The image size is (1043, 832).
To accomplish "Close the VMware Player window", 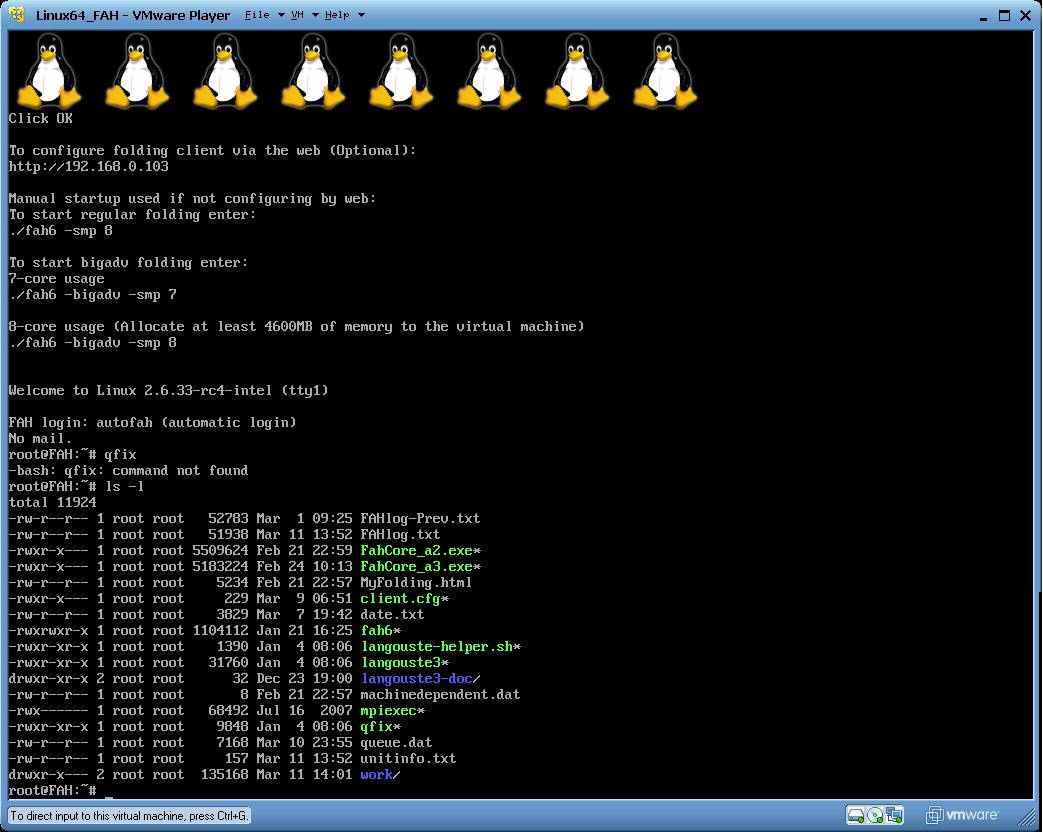I will coord(1025,15).
